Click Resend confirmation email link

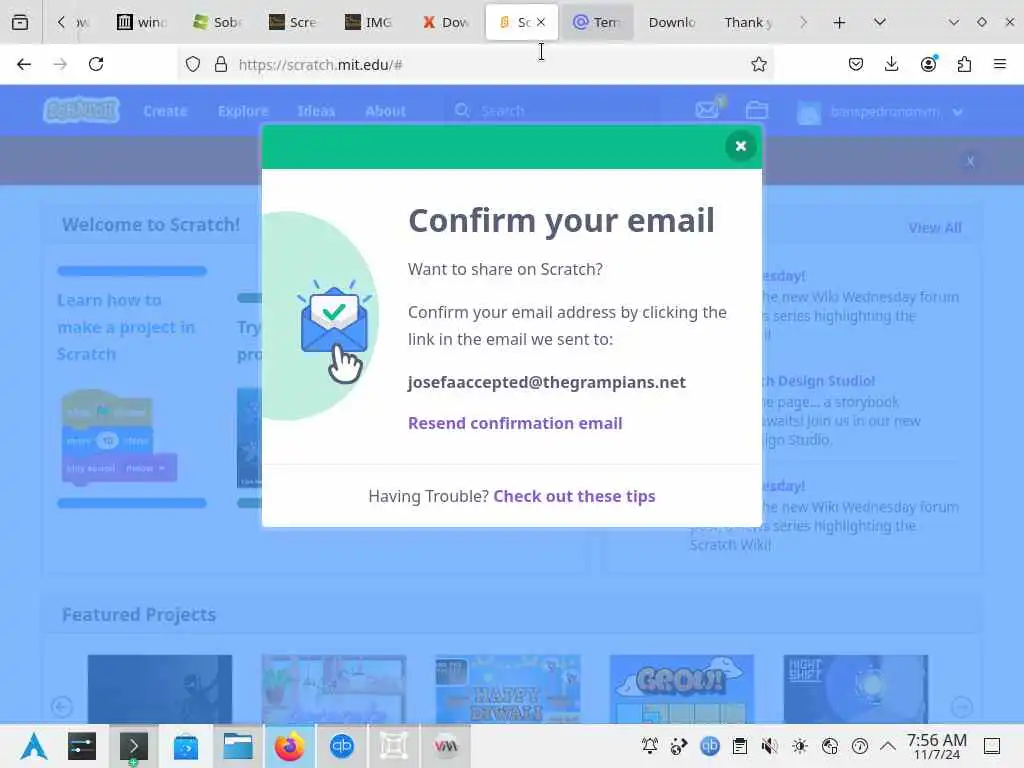515,423
